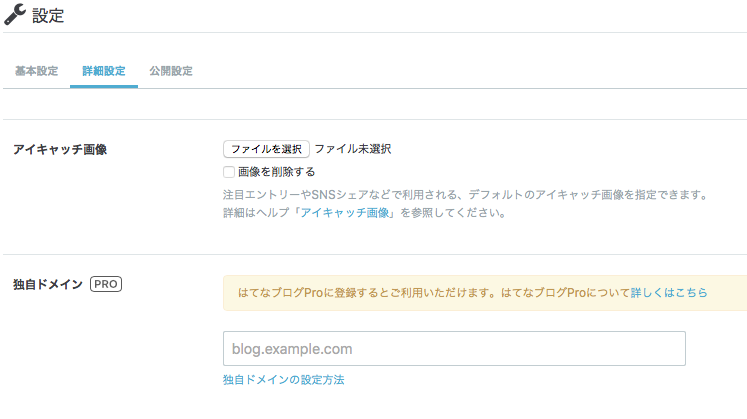Click the PRO badge next to 独自ドメイン

pyautogui.click(x=106, y=284)
